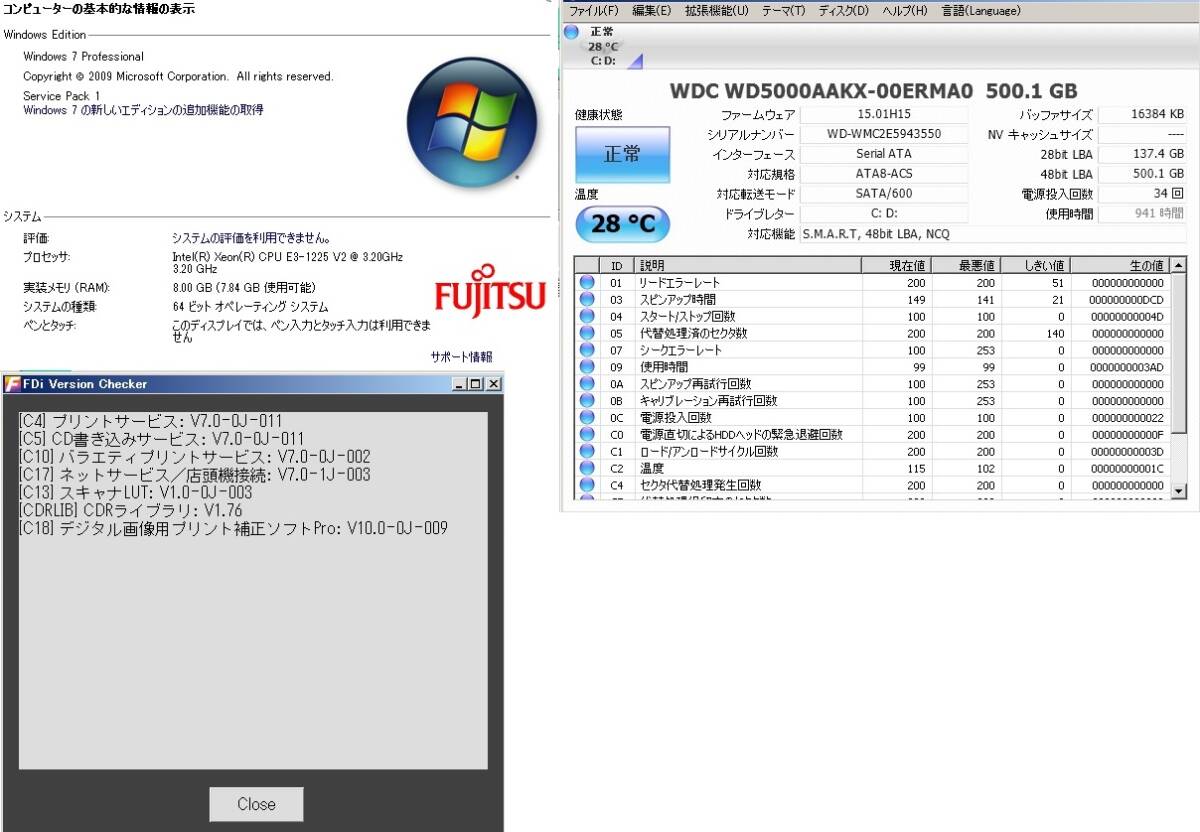Click the 28bit LBA field 137.4 GB
1200x832 pixels.
click(1143, 155)
